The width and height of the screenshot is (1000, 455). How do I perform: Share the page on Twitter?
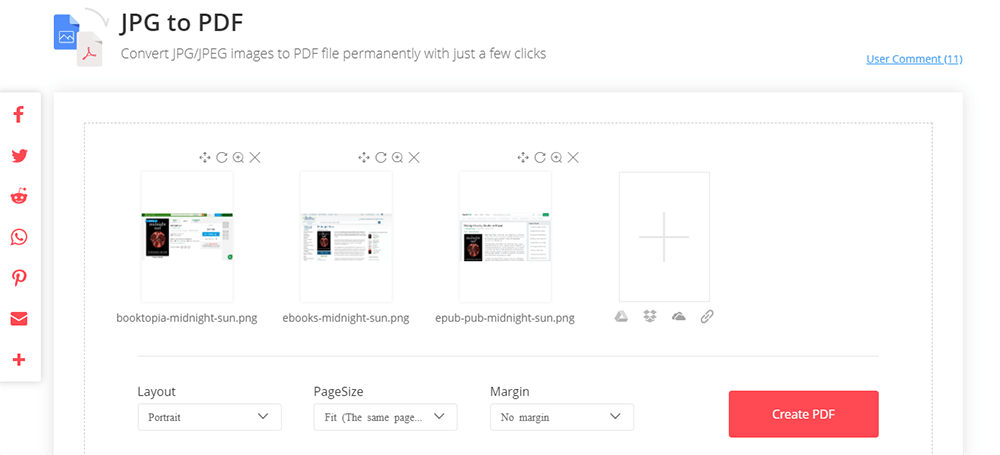click(18, 156)
